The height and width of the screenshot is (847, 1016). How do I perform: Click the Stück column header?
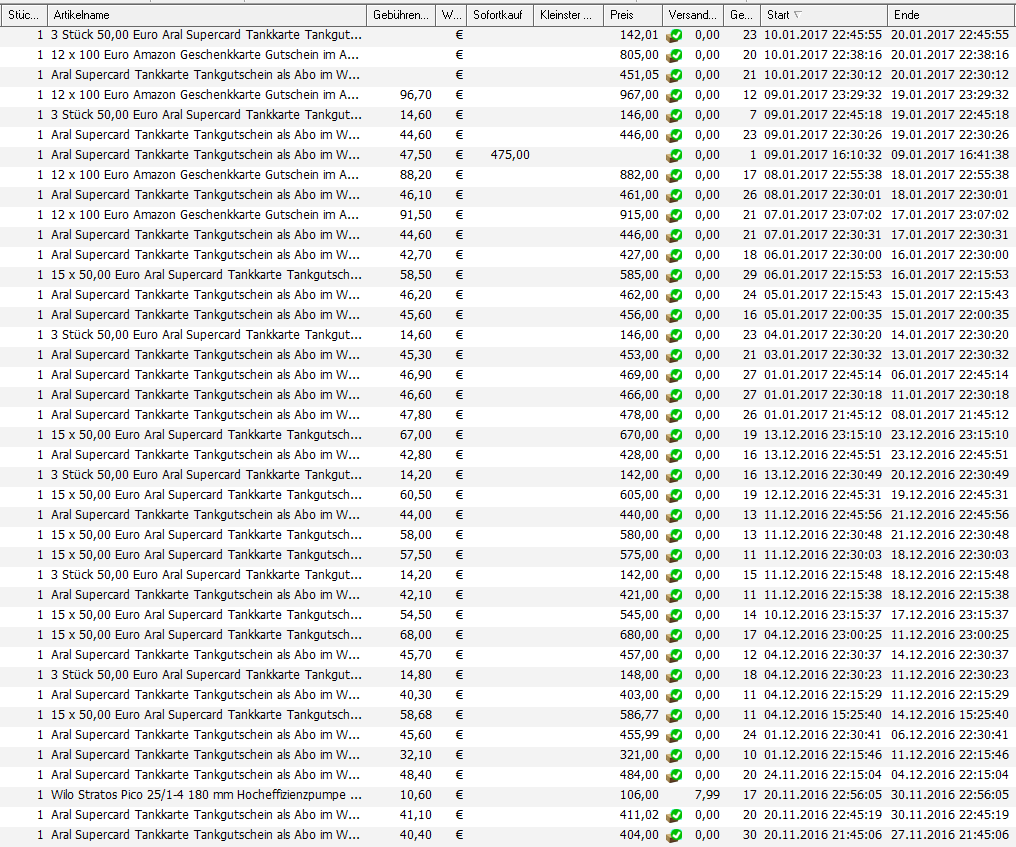click(23, 16)
